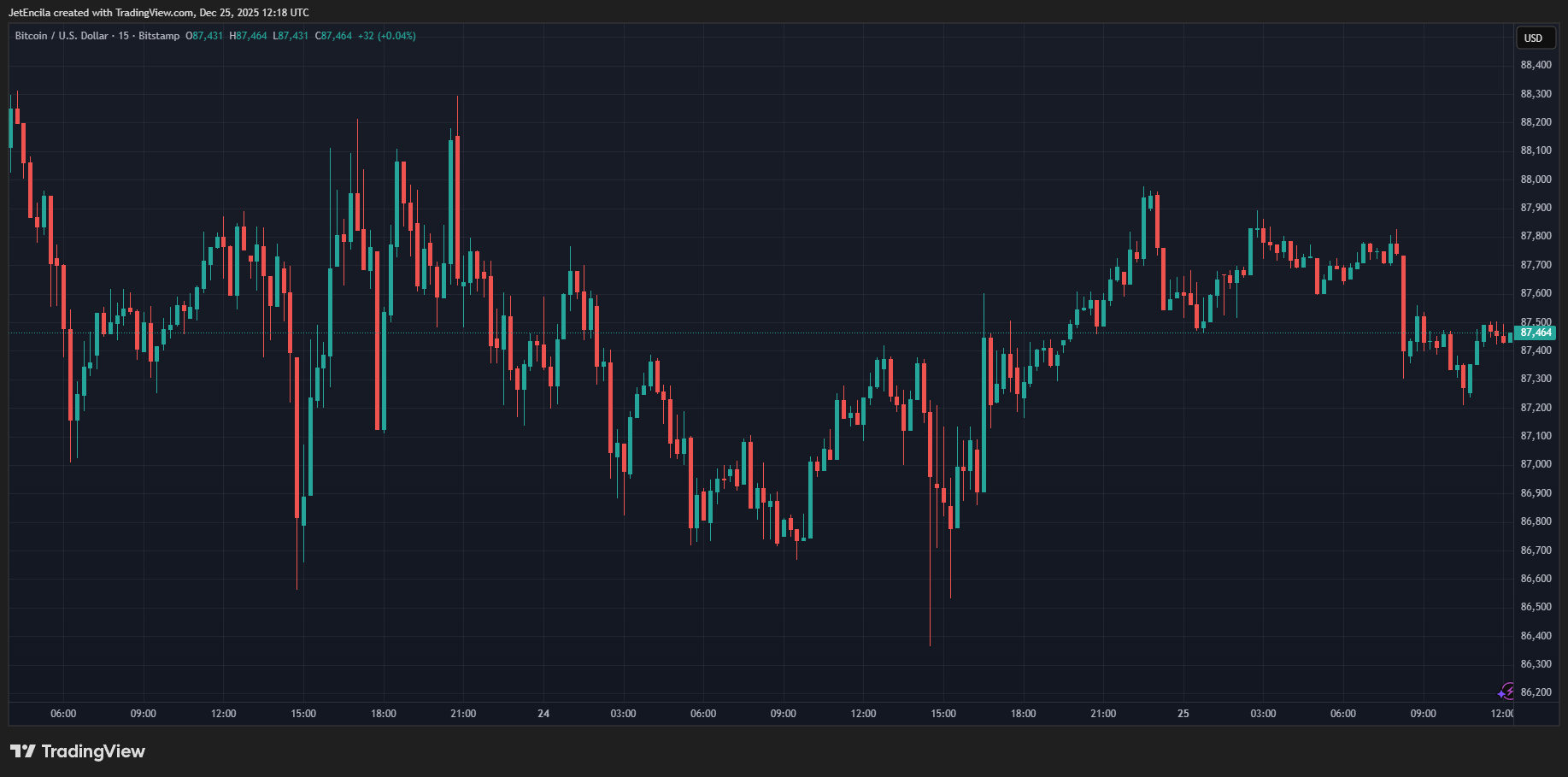Click the 88,000 label on price axis
The width and height of the screenshot is (1568, 777).
1536,180
